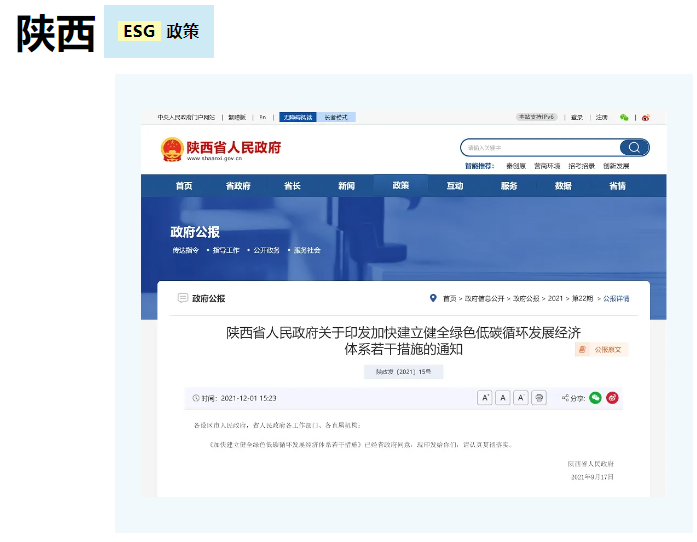697x542 pixels.
Task: Click the print page icon
Action: point(539,397)
